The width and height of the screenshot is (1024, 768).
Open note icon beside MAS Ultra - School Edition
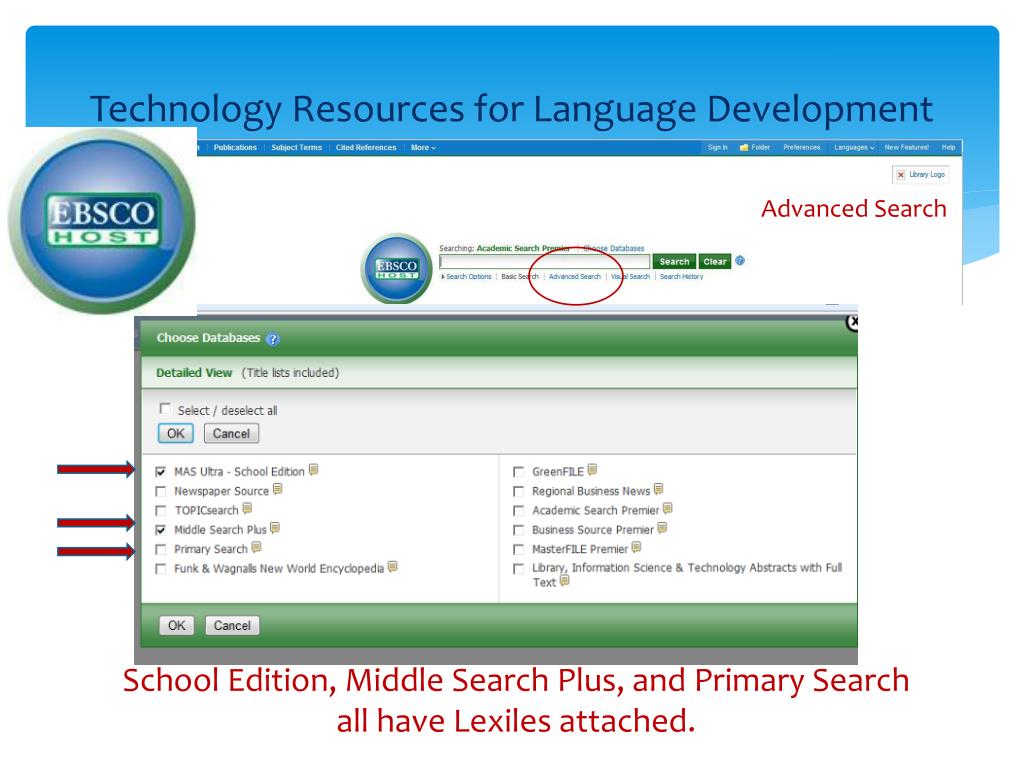(313, 470)
